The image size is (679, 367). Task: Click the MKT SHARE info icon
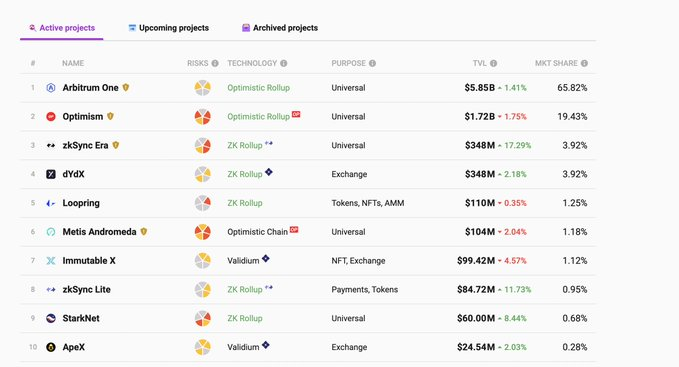[584, 63]
